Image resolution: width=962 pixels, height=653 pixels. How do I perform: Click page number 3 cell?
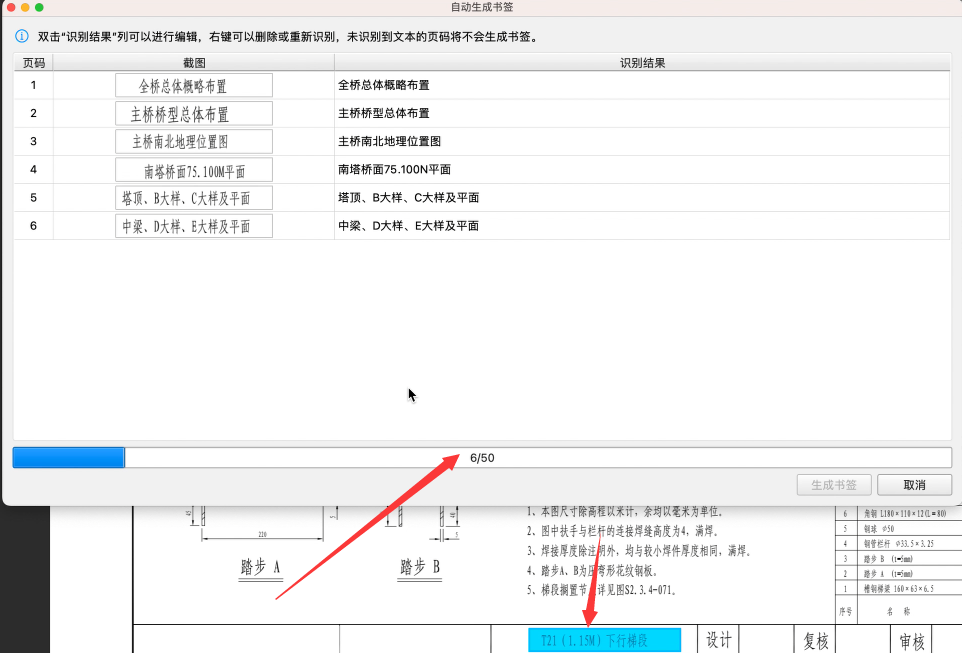(33, 141)
